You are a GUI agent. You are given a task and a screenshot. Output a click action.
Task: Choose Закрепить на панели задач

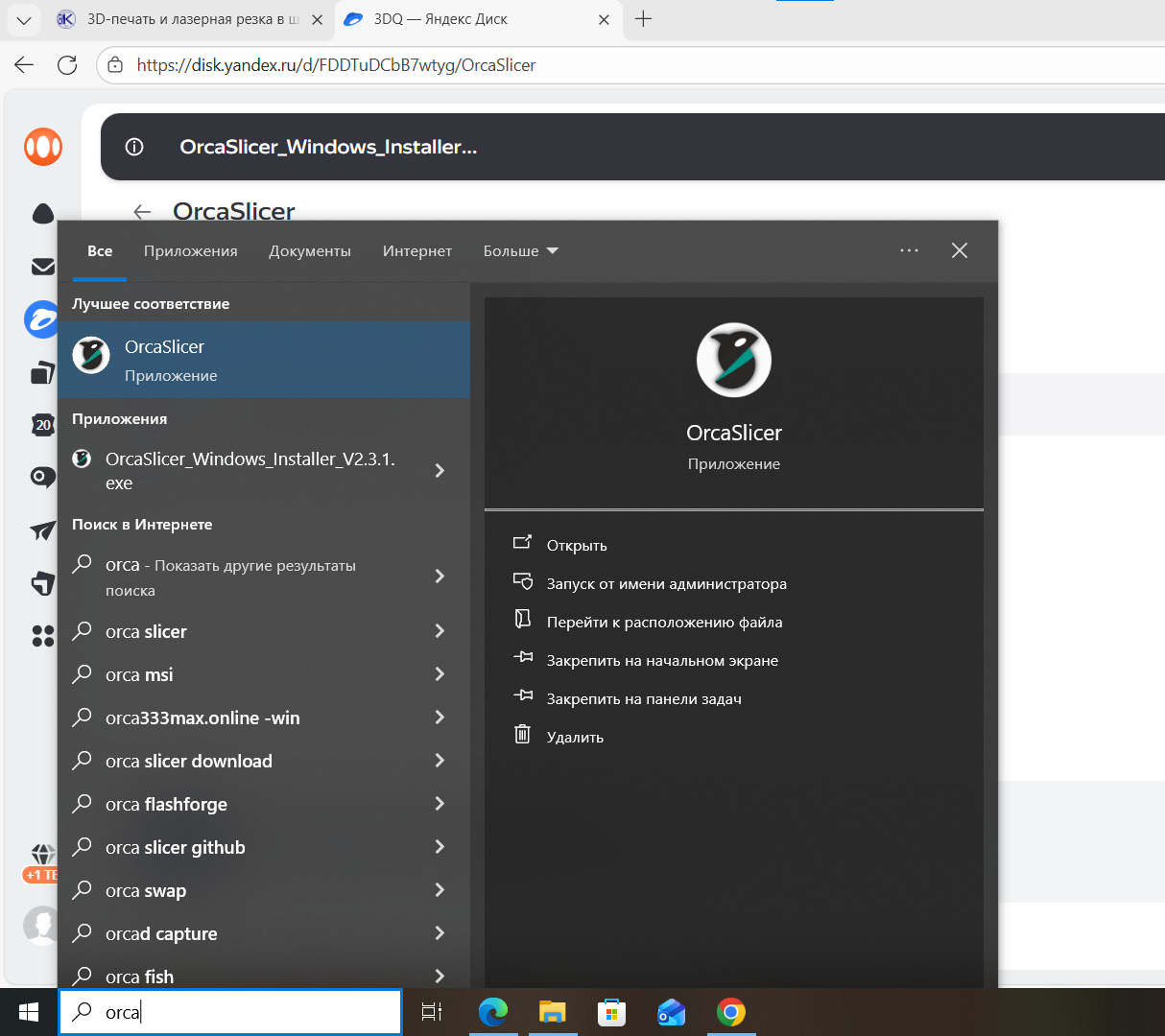pyautogui.click(x=644, y=699)
